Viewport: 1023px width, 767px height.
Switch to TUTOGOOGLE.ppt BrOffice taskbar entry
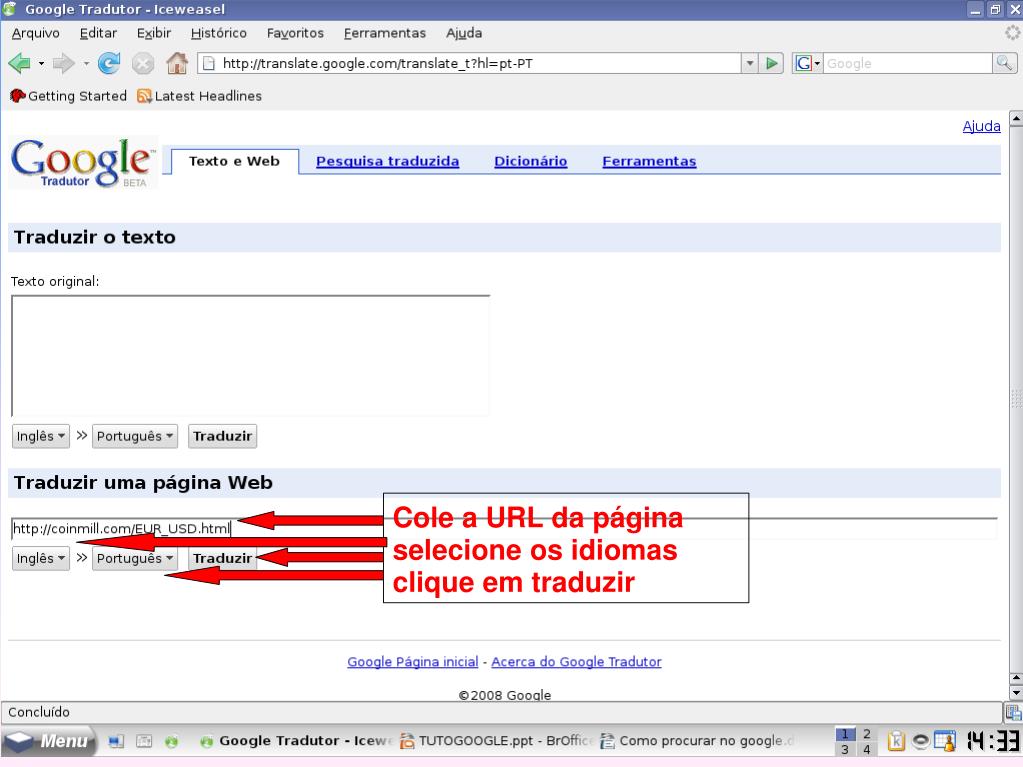click(496, 741)
